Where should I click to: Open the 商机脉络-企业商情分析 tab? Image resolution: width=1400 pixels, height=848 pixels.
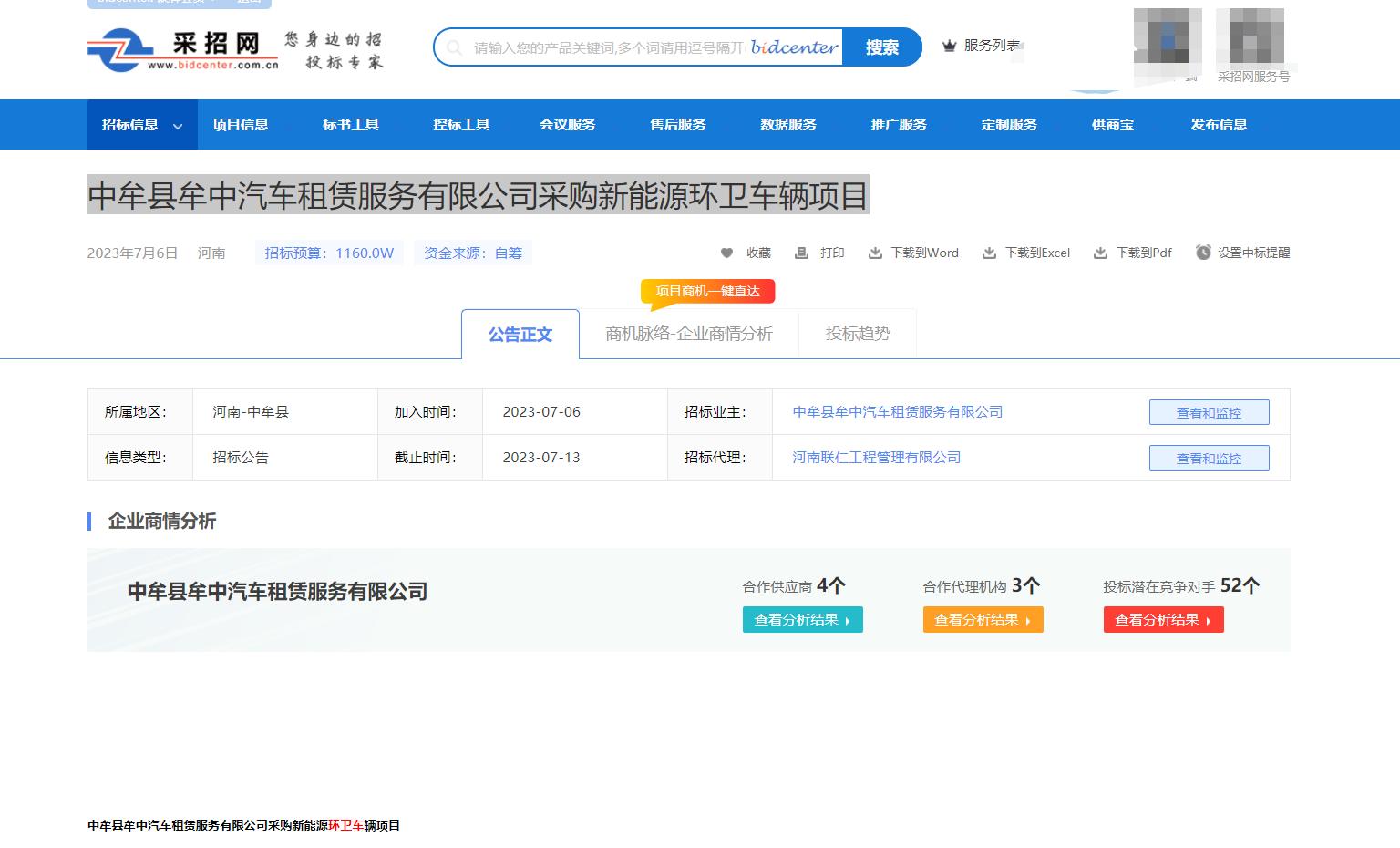[688, 333]
